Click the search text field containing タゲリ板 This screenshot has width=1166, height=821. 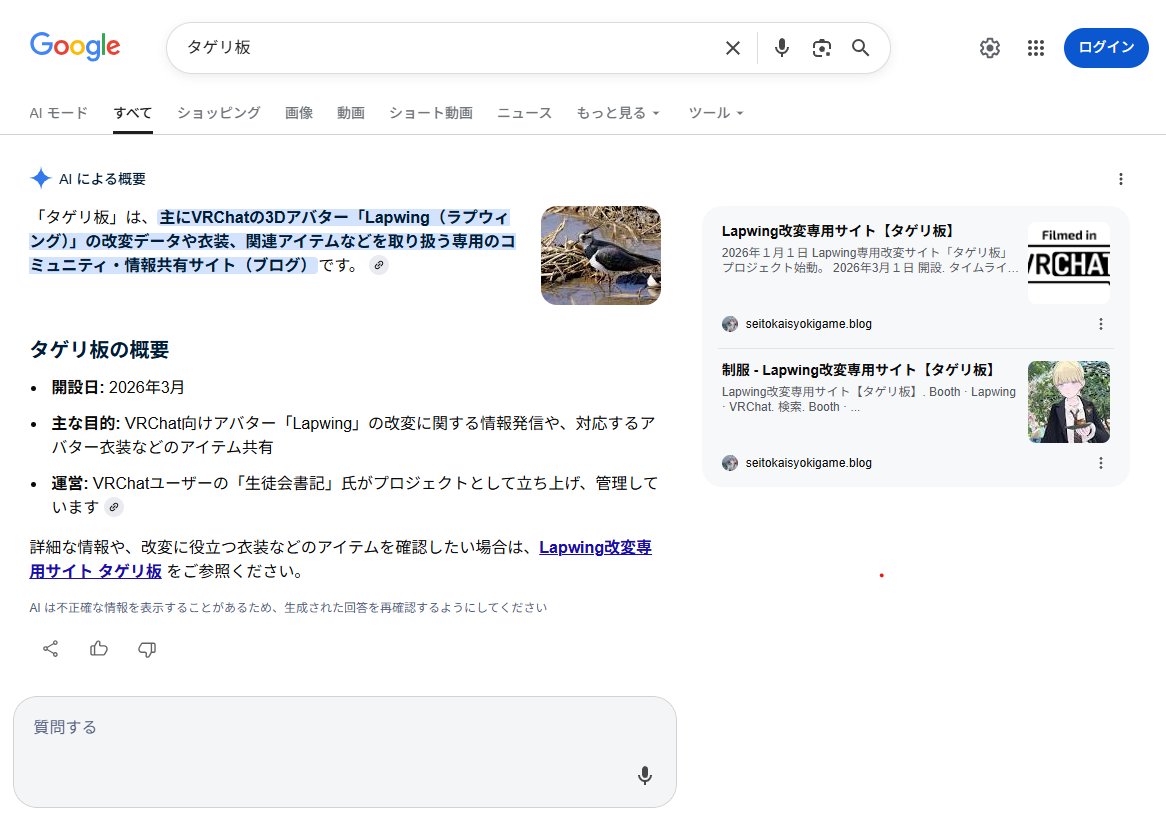(446, 48)
